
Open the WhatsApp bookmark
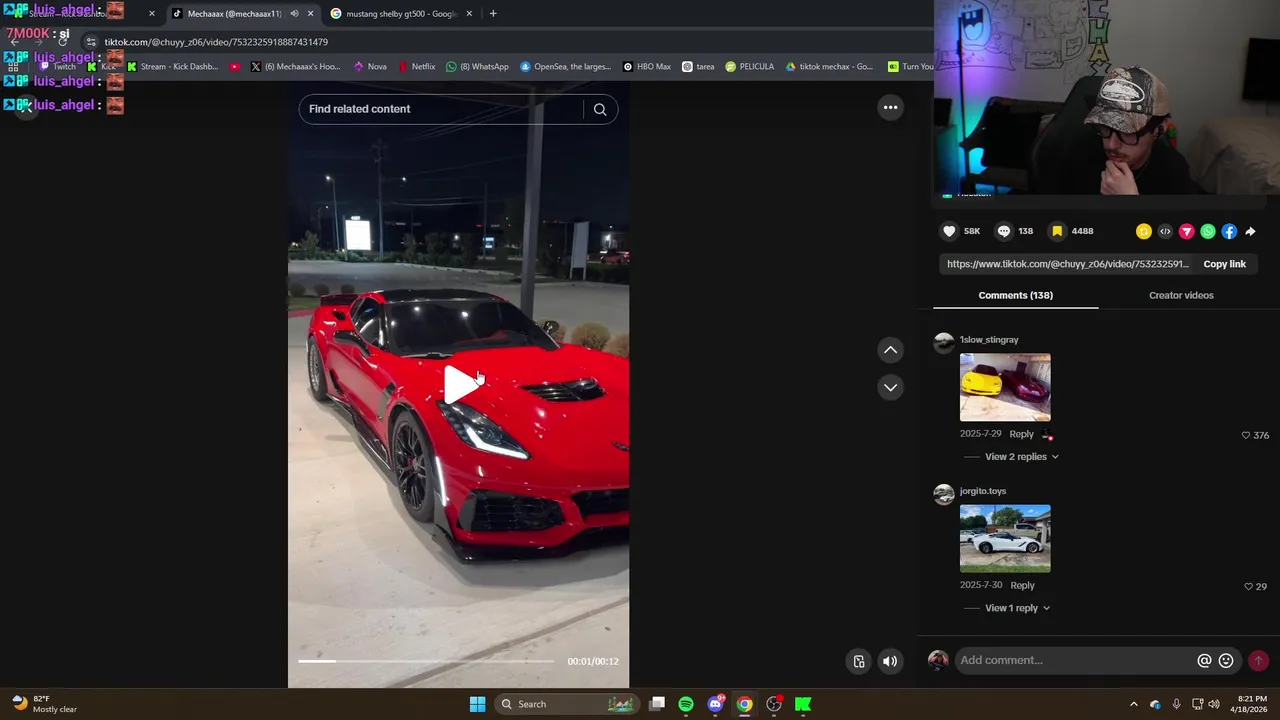[x=477, y=67]
